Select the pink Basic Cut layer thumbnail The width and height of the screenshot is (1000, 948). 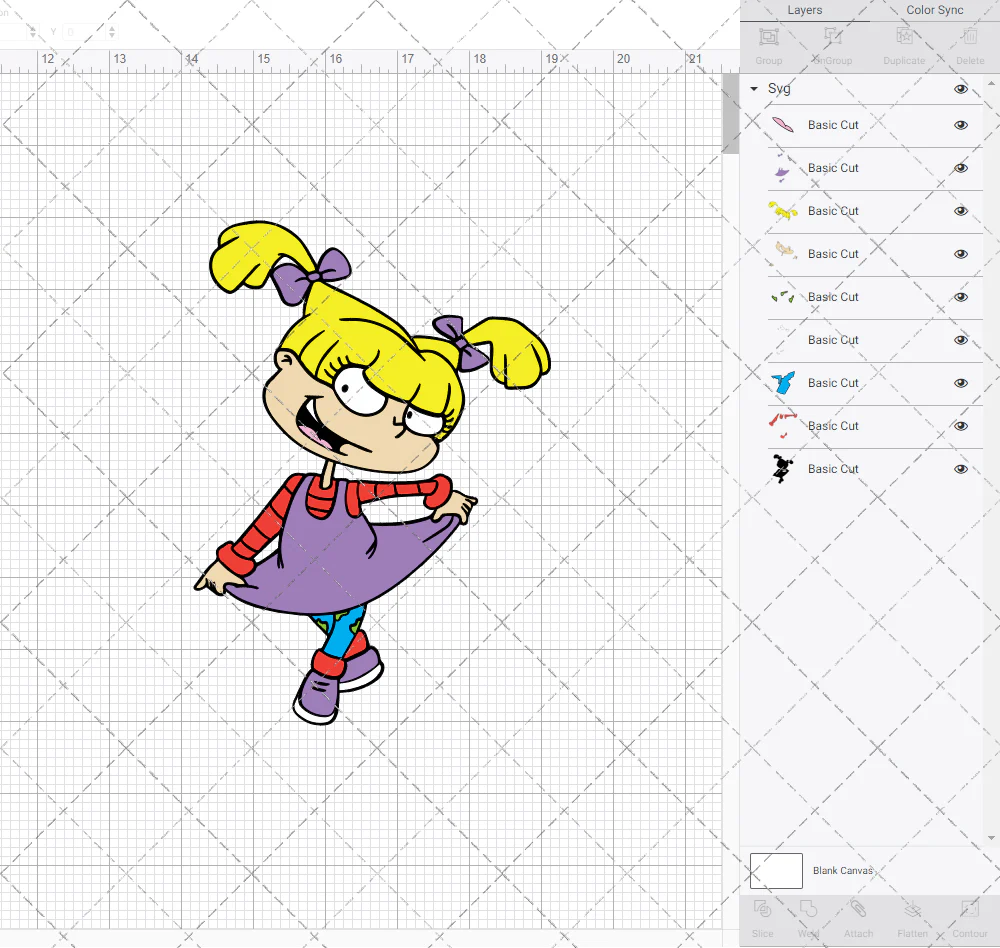[783, 125]
